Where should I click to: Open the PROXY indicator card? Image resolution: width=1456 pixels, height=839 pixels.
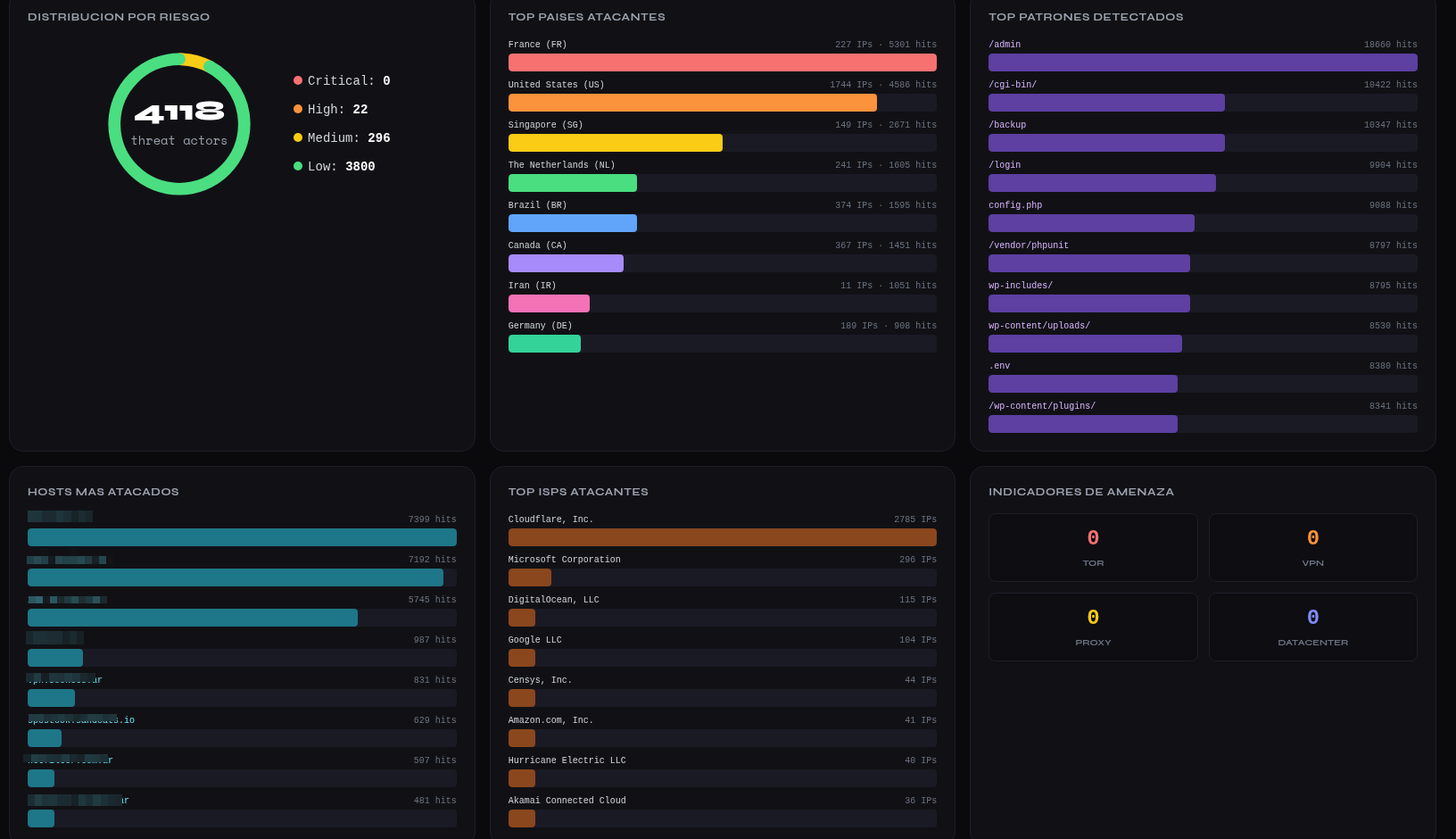tap(1093, 627)
